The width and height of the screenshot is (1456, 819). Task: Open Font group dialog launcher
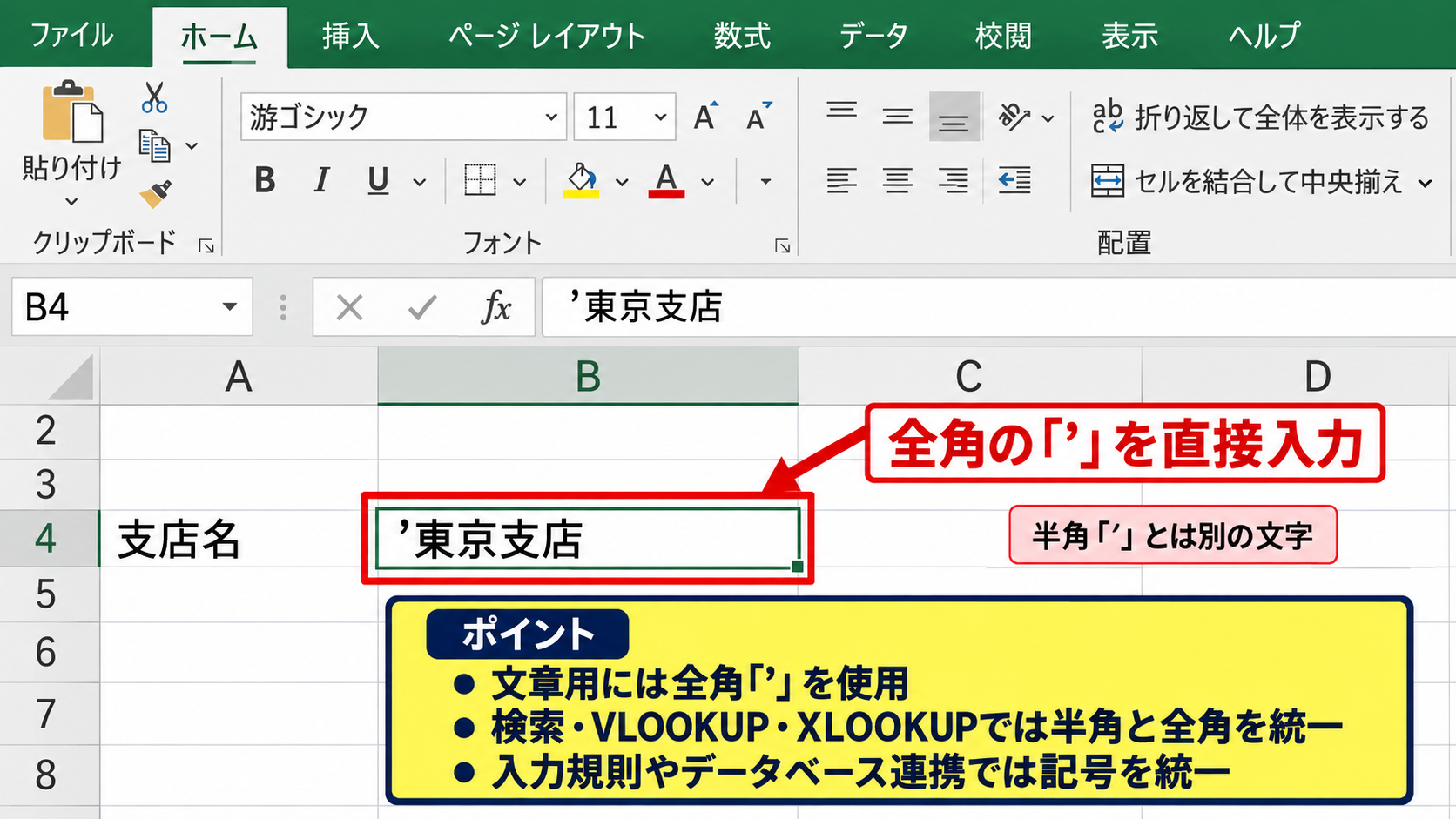[x=782, y=246]
